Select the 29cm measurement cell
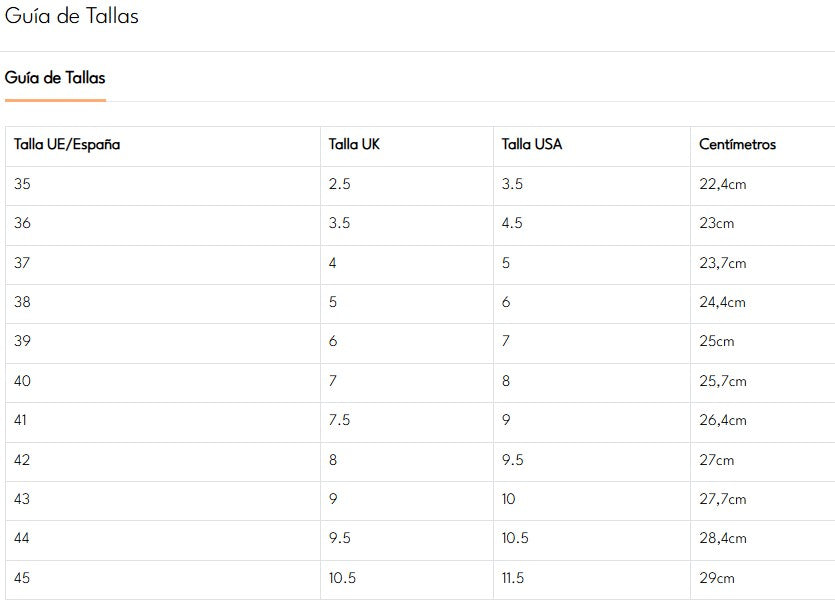The height and width of the screenshot is (616, 835). 717,578
